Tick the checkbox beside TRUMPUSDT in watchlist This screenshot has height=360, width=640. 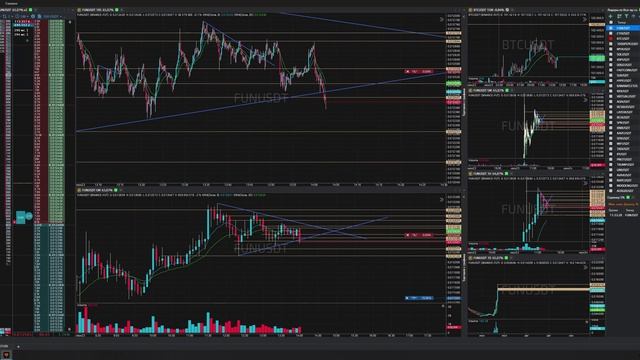point(611,164)
